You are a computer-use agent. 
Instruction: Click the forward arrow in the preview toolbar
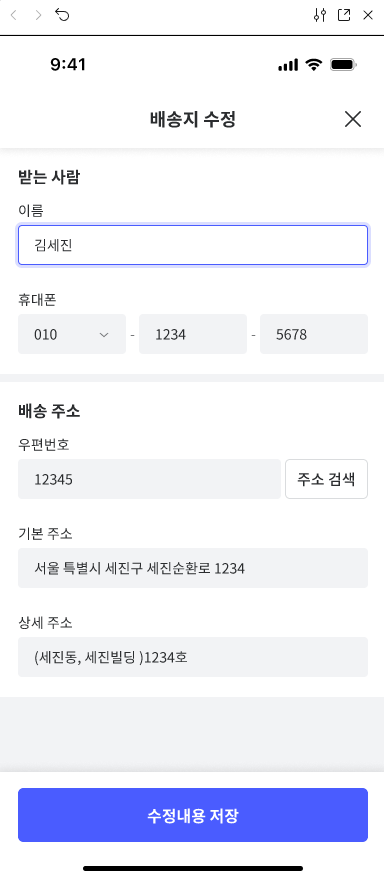point(38,15)
